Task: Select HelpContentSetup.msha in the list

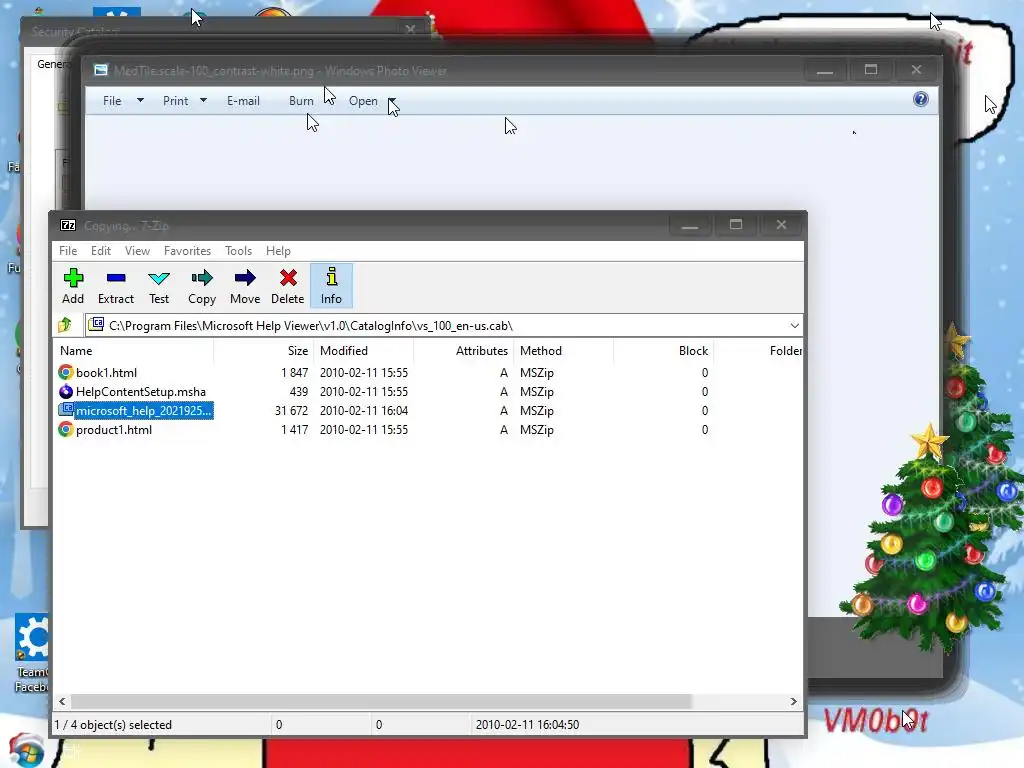Action: click(x=140, y=391)
